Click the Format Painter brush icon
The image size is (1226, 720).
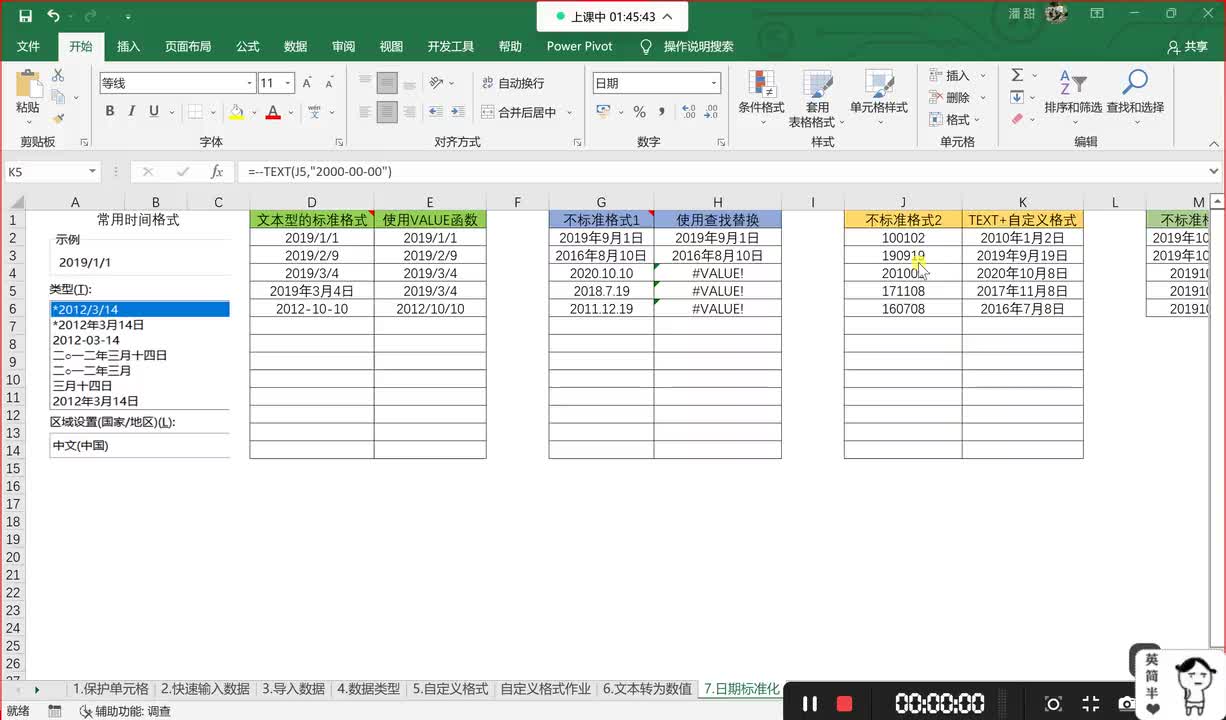[58, 118]
